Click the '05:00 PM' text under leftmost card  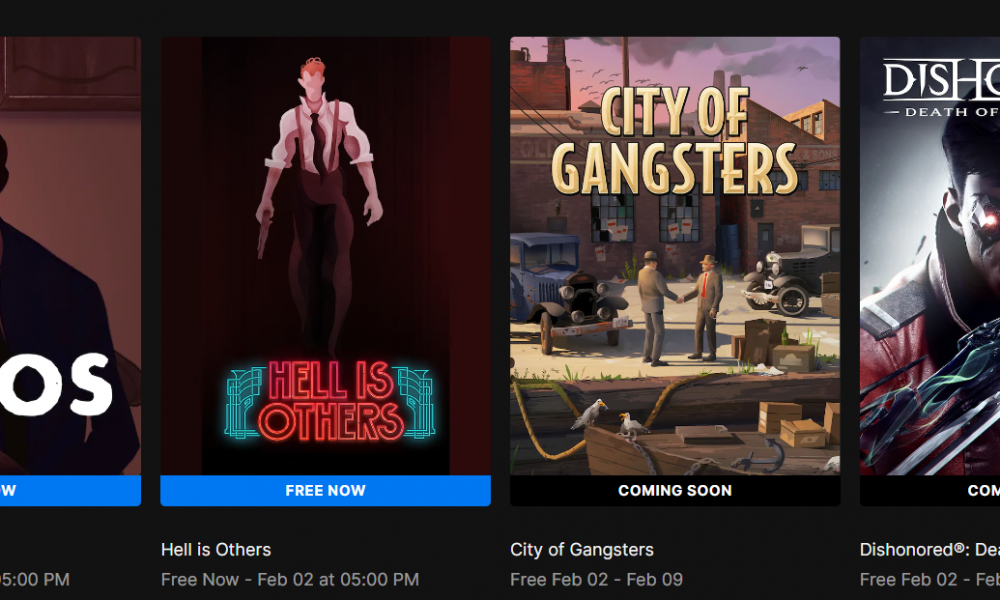coord(34,580)
